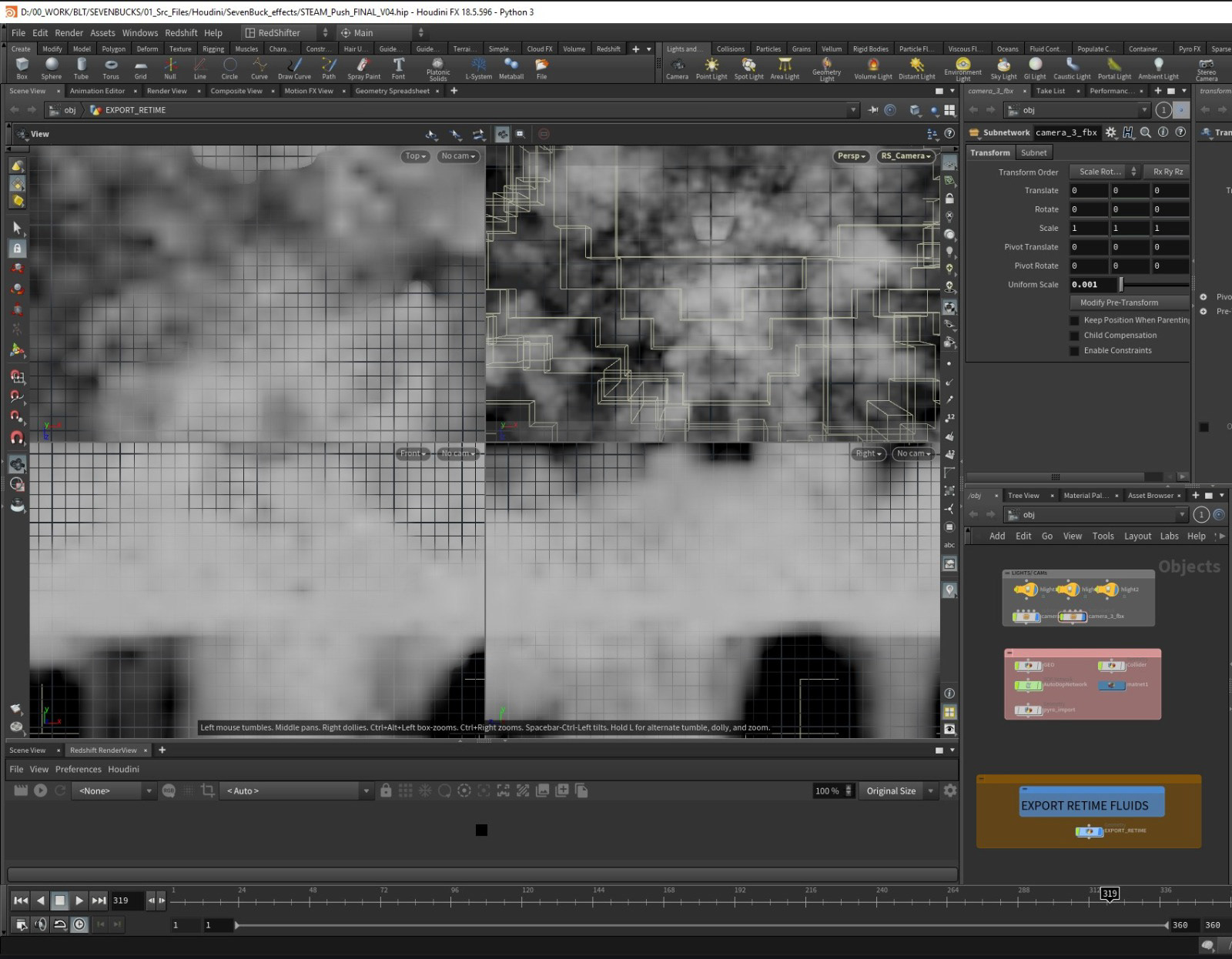Select the Subnet parameter tab
Viewport: 1232px width, 959px height.
coord(1033,152)
